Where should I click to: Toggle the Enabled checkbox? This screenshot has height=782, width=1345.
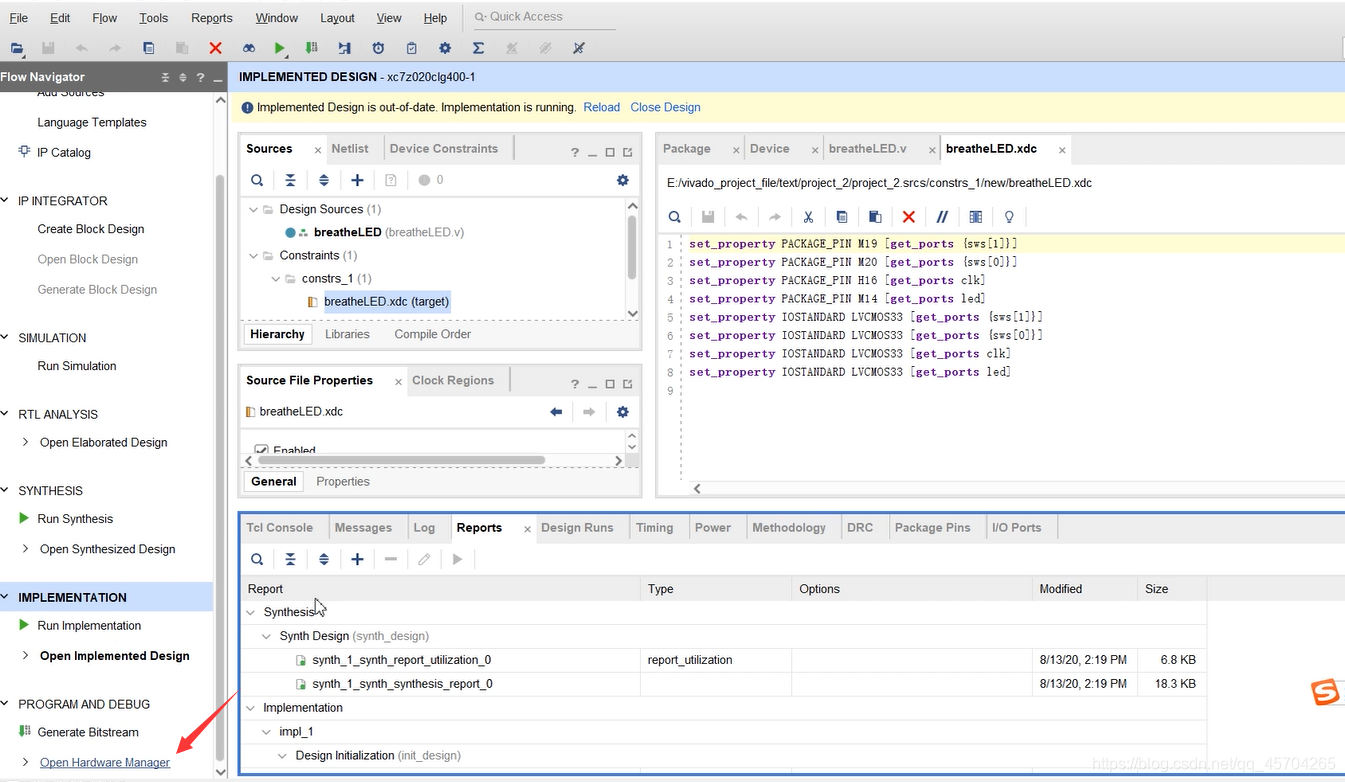(x=262, y=451)
